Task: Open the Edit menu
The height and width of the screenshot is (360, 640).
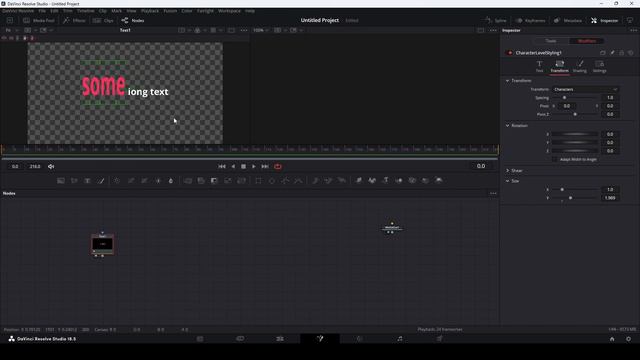Action: (x=54, y=11)
